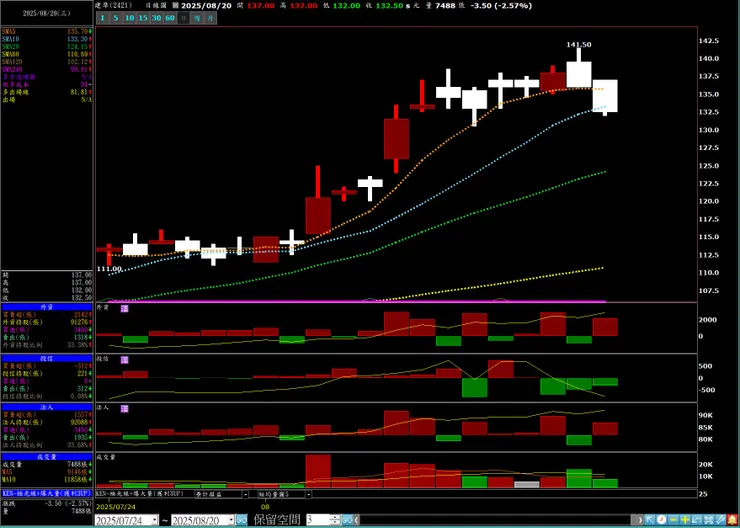The width and height of the screenshot is (740, 528).
Task: Click the 外資 blue panel header
Action: click(x=47, y=307)
